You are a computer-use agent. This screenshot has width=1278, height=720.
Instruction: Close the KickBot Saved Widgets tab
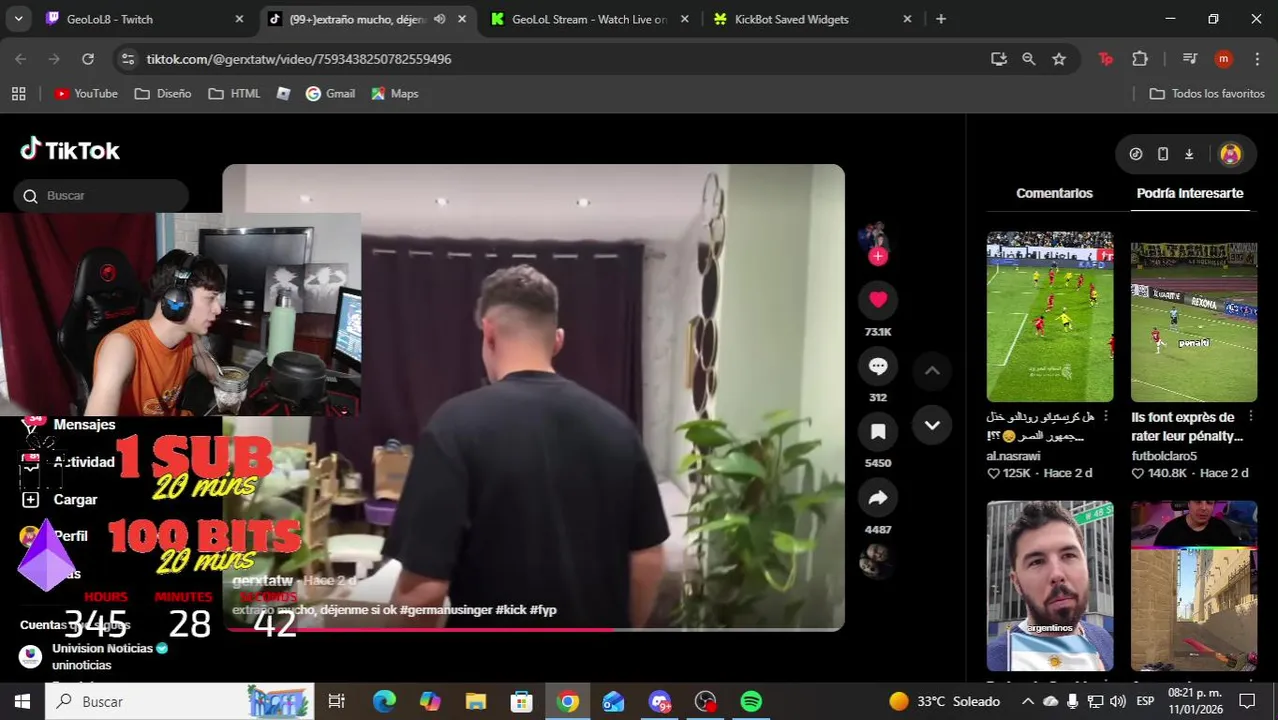[x=907, y=19]
